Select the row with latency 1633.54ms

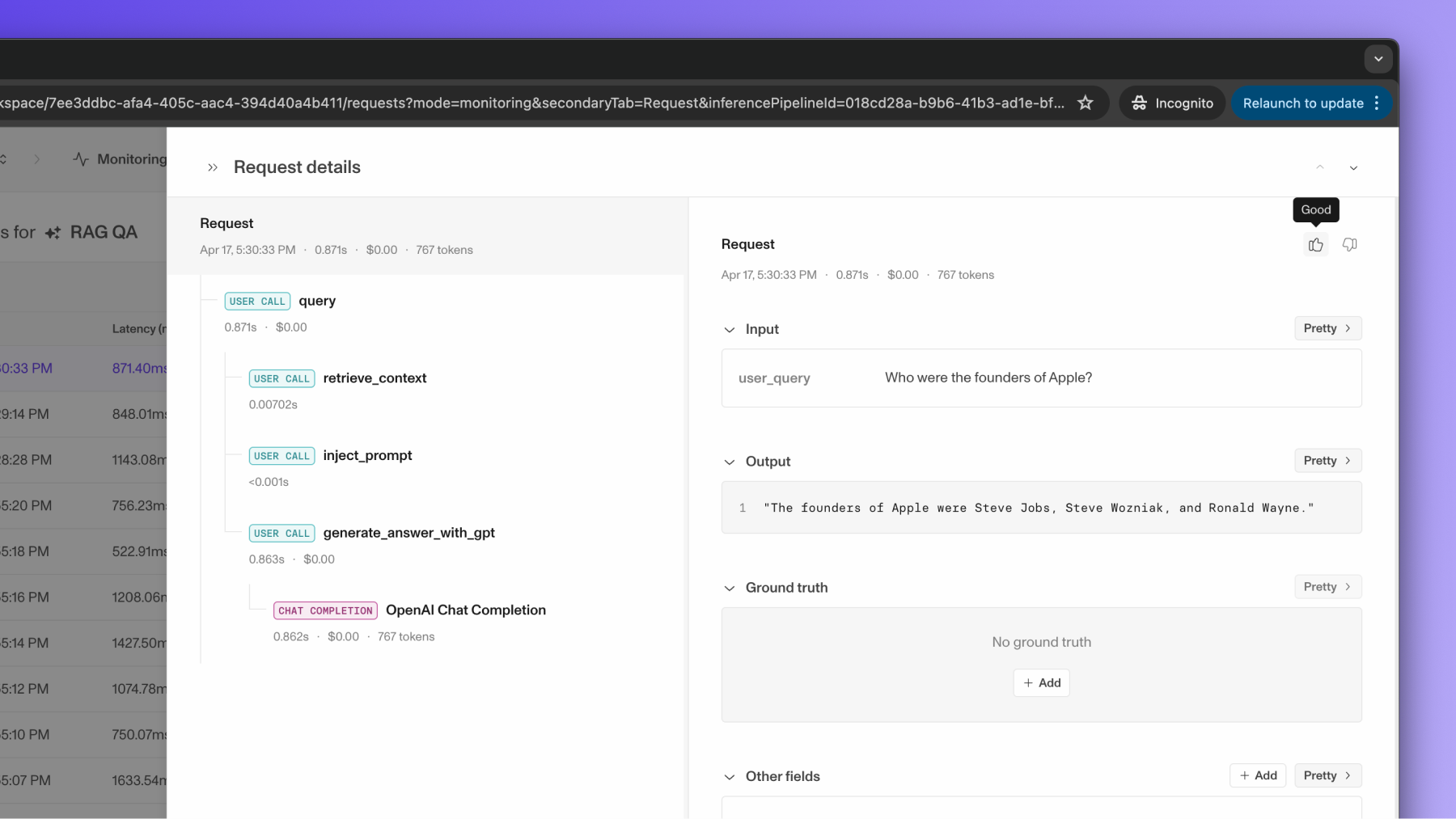coord(83,781)
